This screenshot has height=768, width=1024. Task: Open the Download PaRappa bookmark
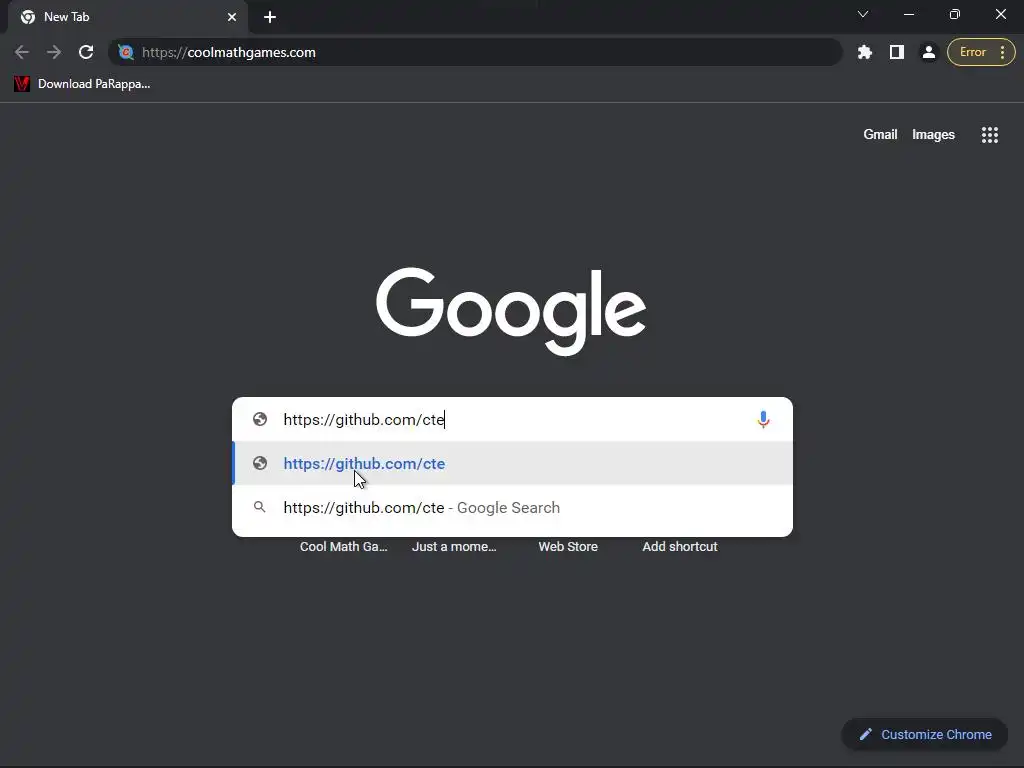click(x=82, y=84)
